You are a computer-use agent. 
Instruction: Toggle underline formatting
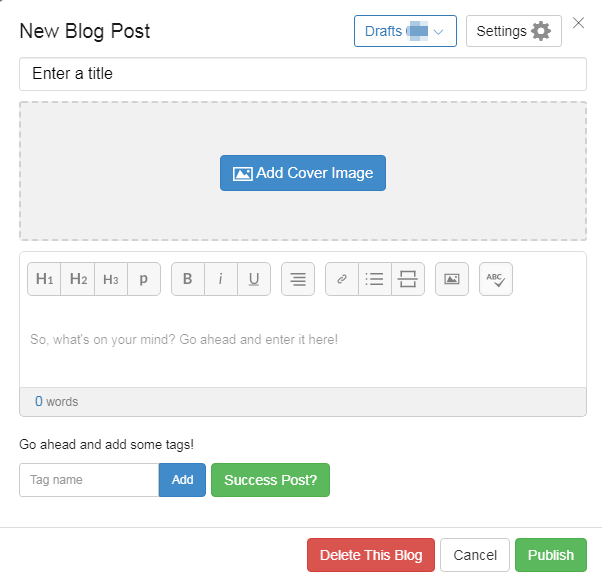coord(254,279)
